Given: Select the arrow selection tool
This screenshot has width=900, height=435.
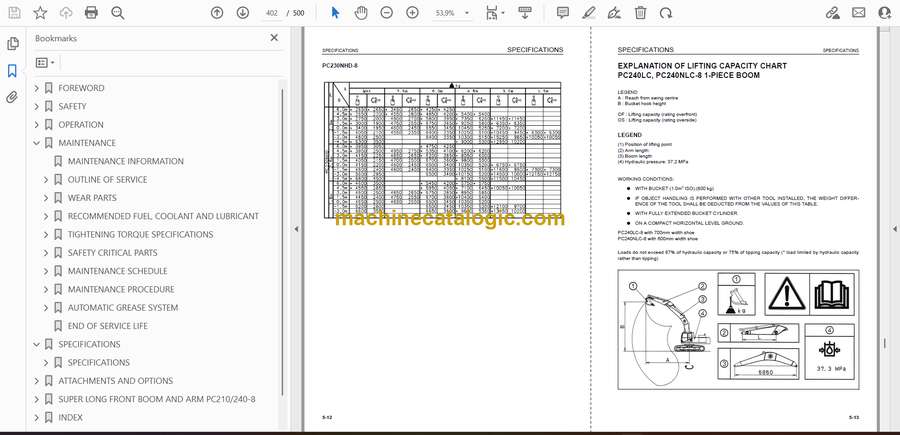Looking at the screenshot, I should coord(336,13).
